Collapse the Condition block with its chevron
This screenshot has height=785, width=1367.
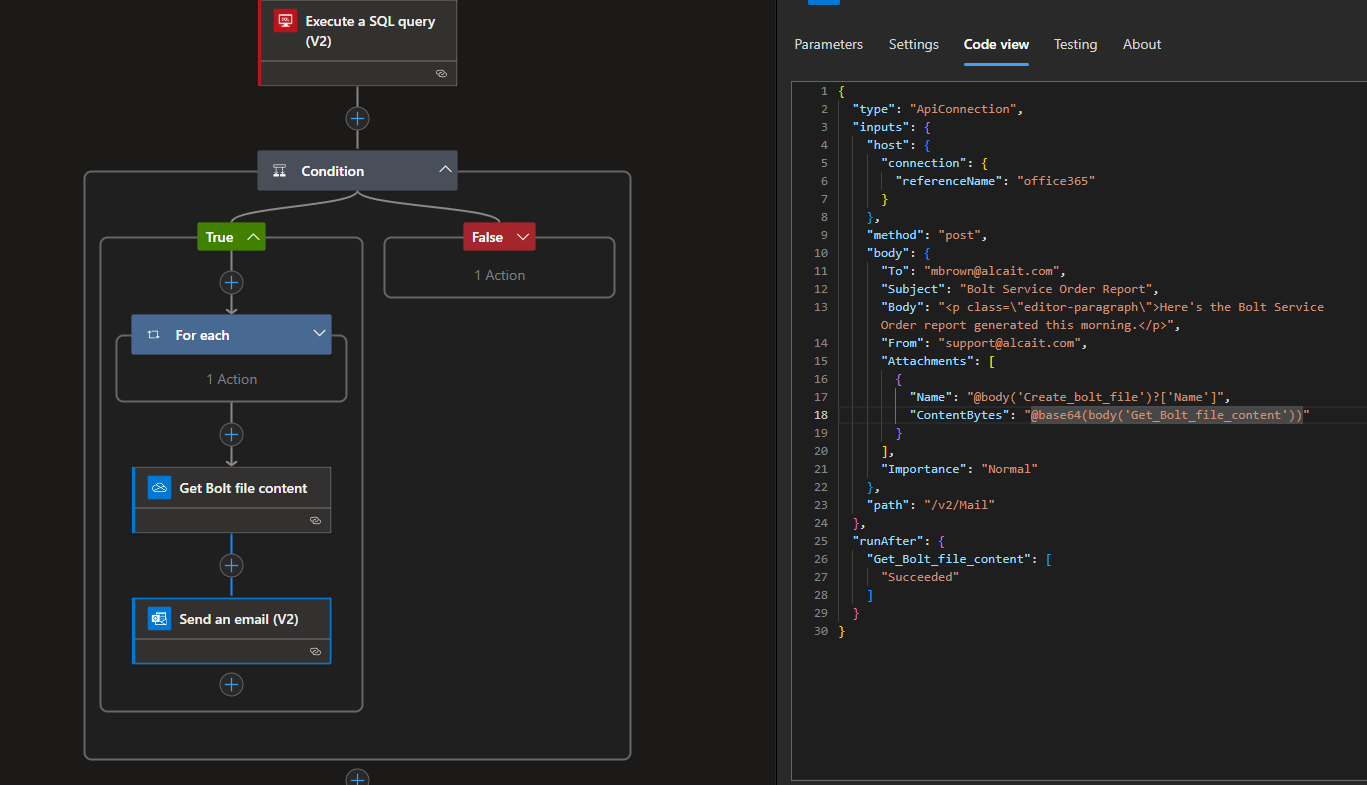[x=445, y=170]
